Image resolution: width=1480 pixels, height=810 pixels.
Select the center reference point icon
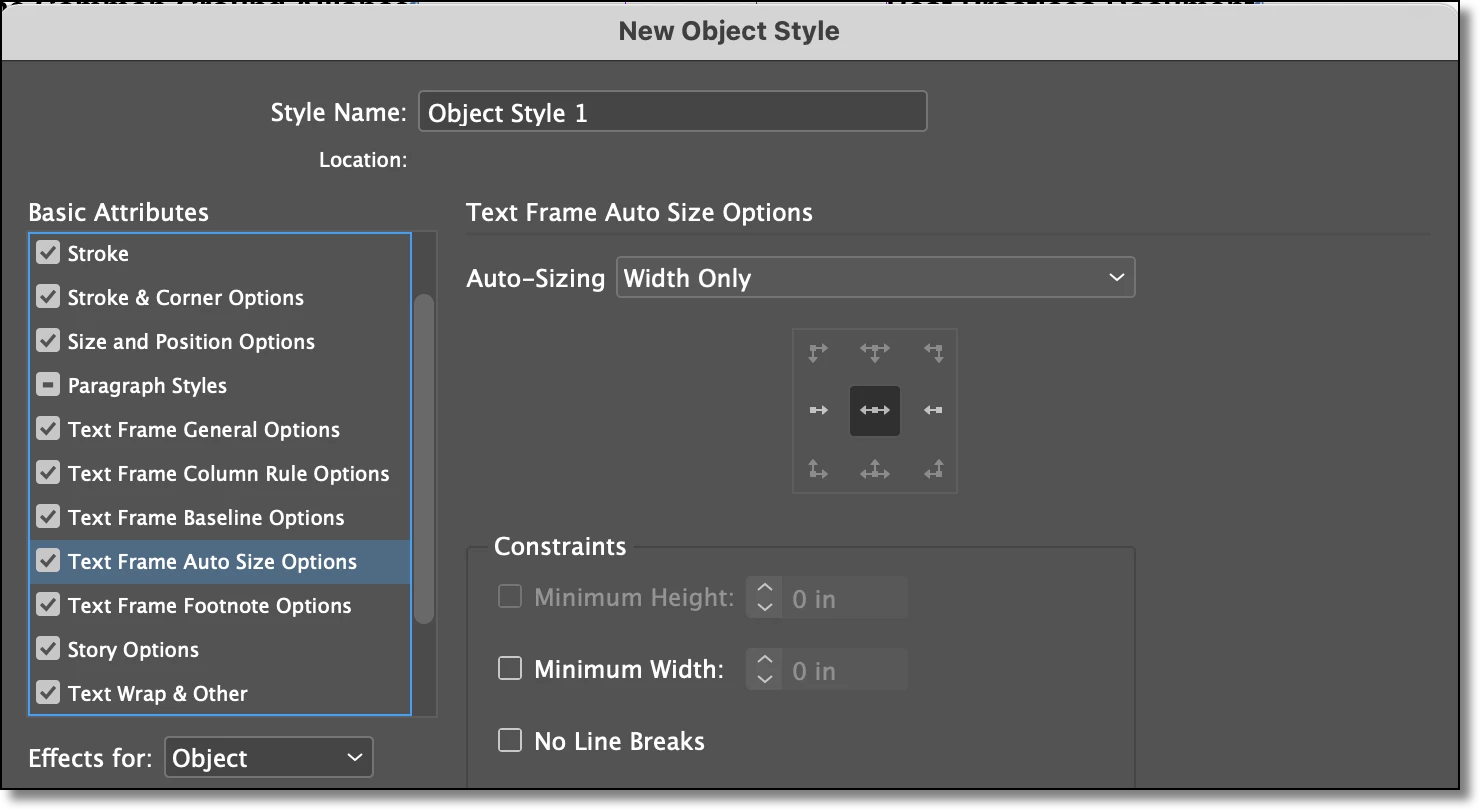875,410
